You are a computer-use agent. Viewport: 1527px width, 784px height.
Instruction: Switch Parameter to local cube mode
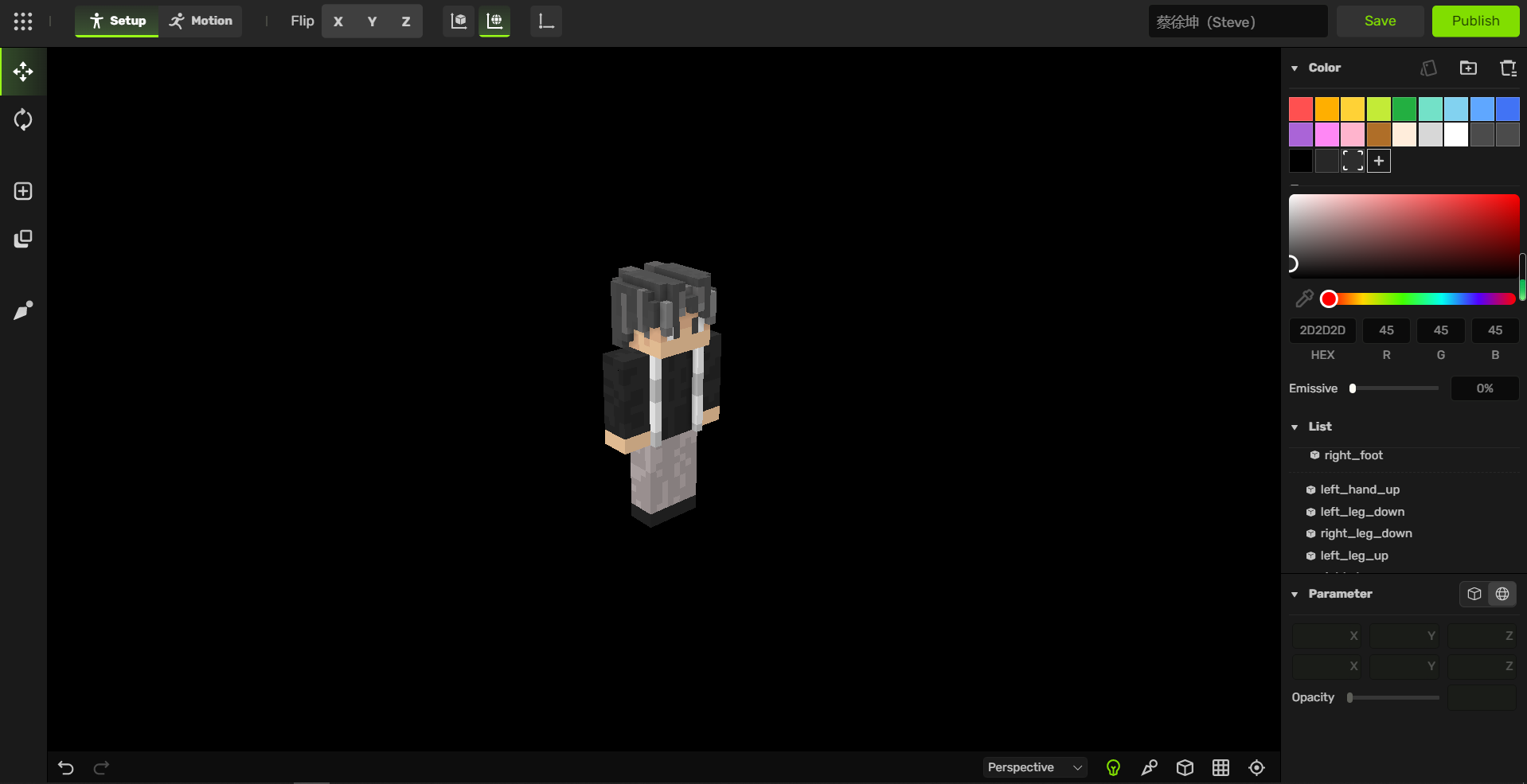pos(1474,594)
